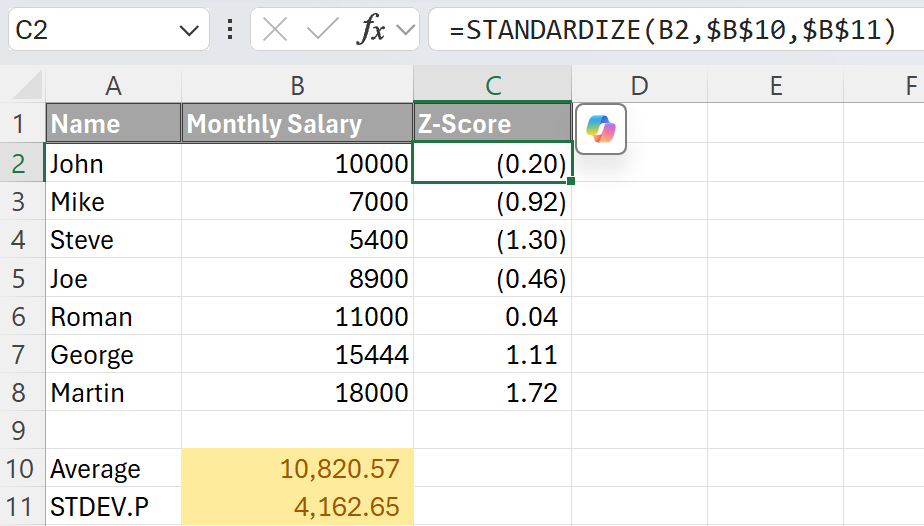The width and height of the screenshot is (924, 526).
Task: Cancel formula entry with the X icon
Action: click(275, 29)
